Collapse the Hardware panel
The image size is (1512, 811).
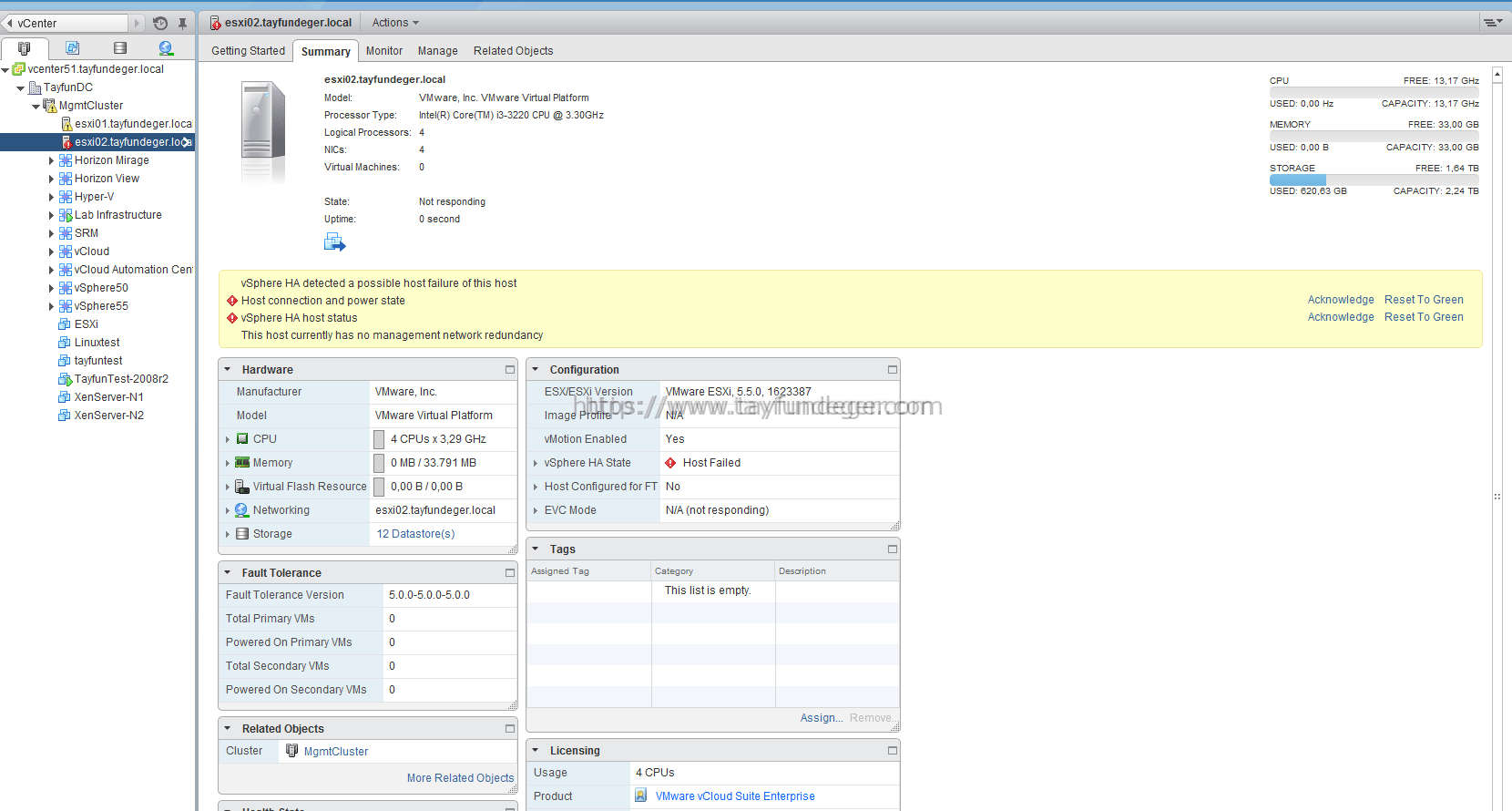(228, 369)
